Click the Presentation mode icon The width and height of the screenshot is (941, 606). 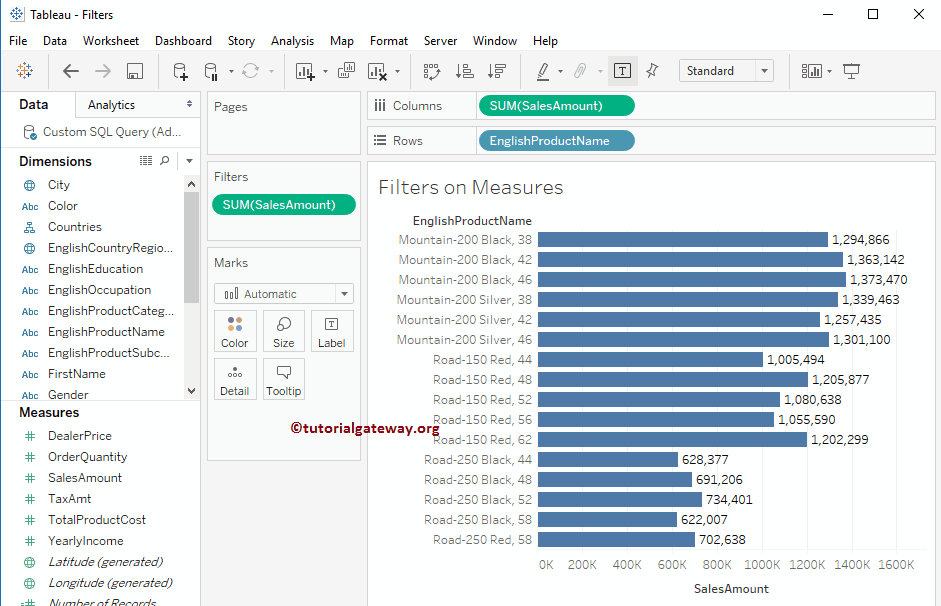852,71
